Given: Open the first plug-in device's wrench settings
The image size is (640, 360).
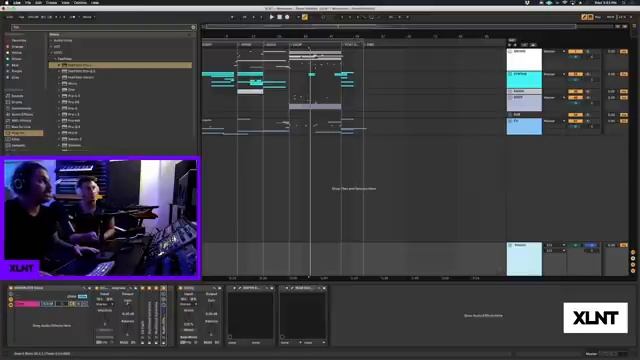Looking at the screenshot, I should [240, 288].
